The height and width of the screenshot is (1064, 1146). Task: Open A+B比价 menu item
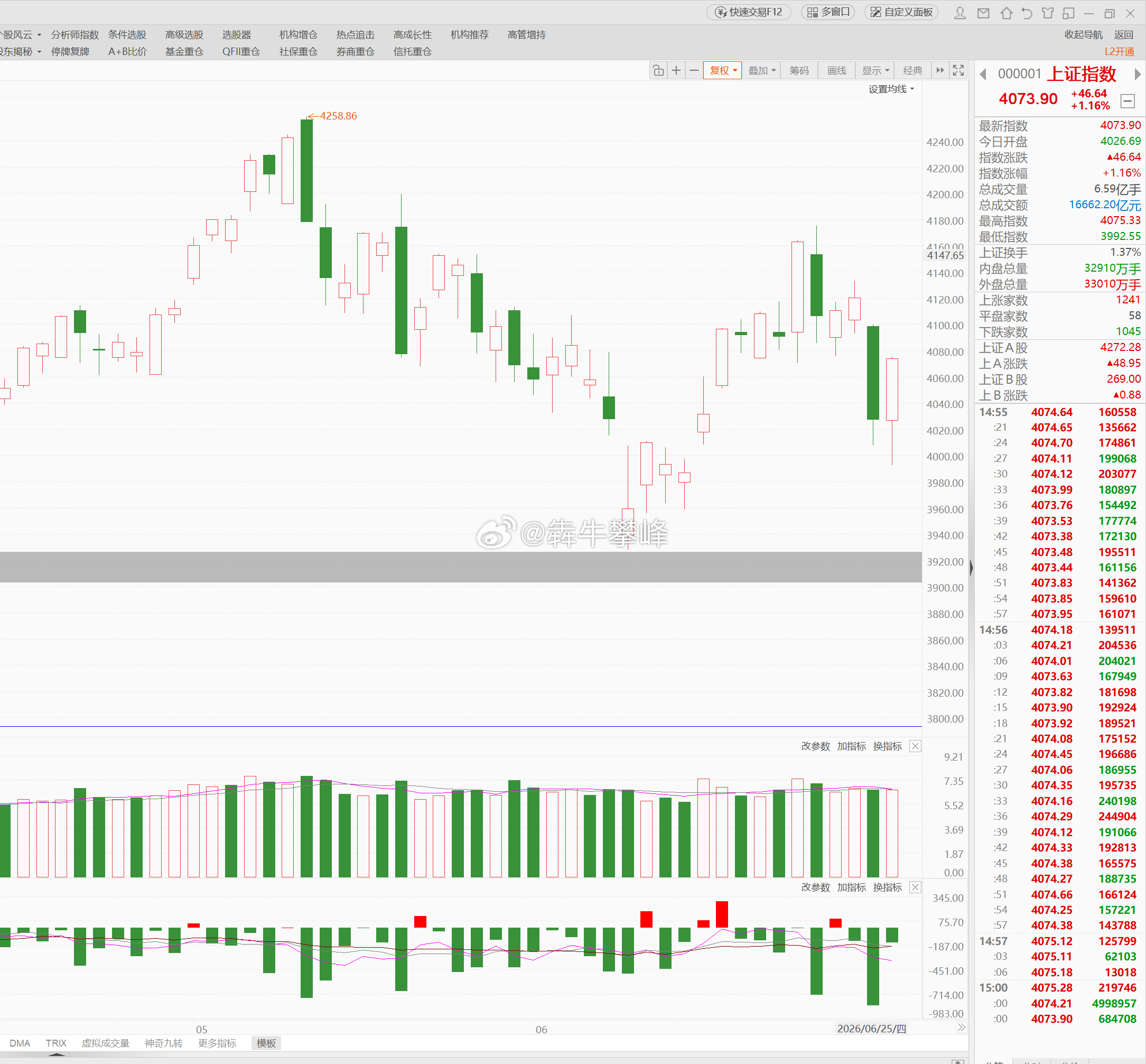[x=127, y=51]
